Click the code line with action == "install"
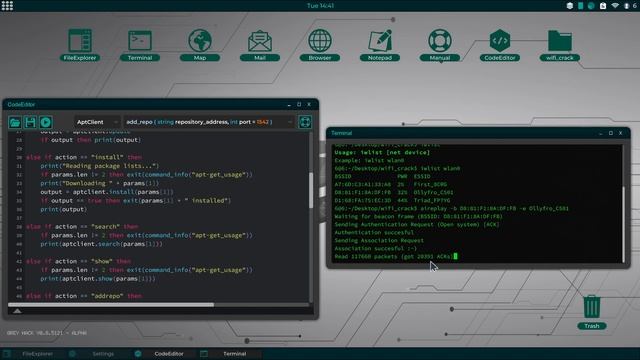The image size is (640, 360). (84, 157)
